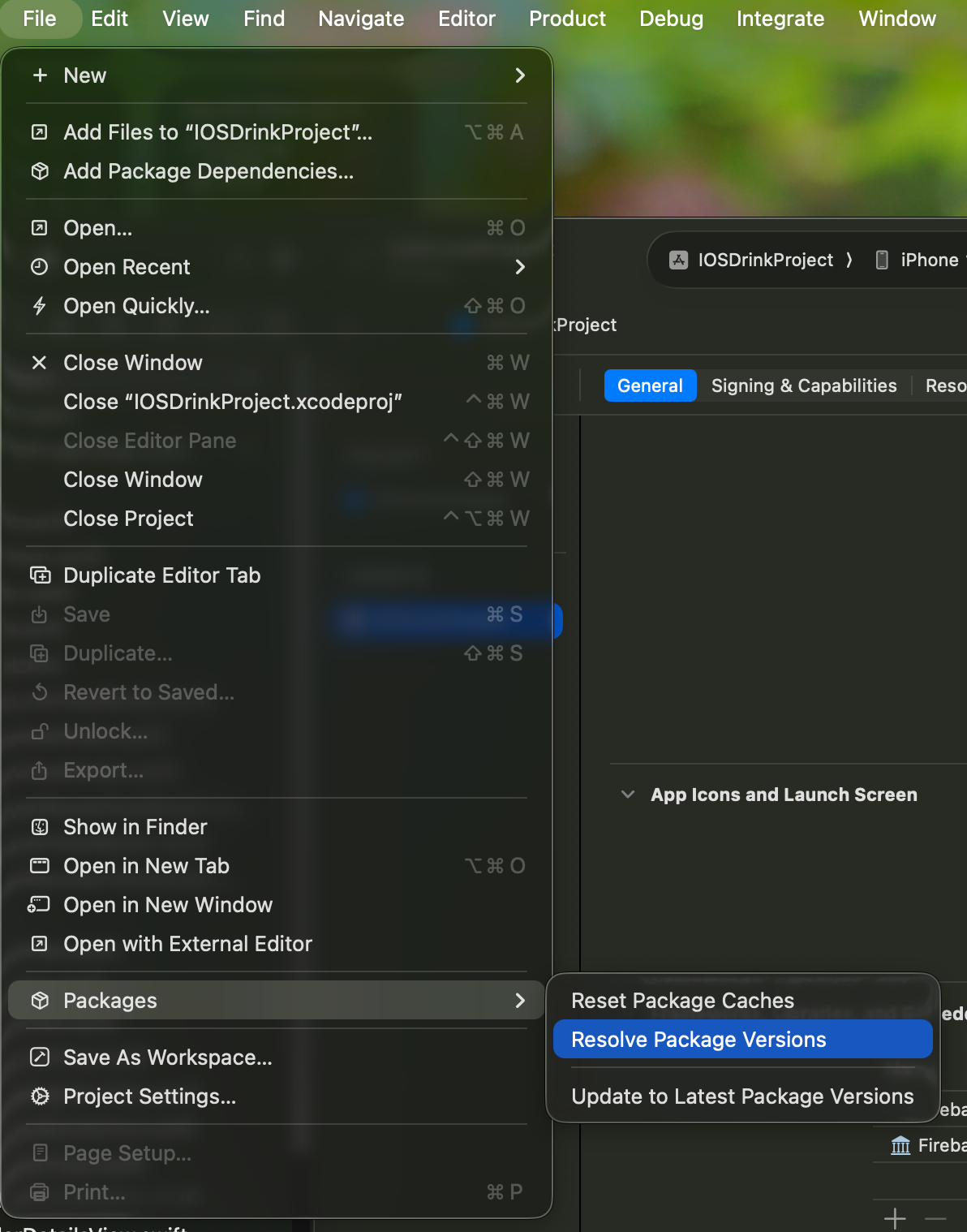Click the box icon beside Packages
Screen dimensions: 967x1232
pyautogui.click(x=39, y=1001)
